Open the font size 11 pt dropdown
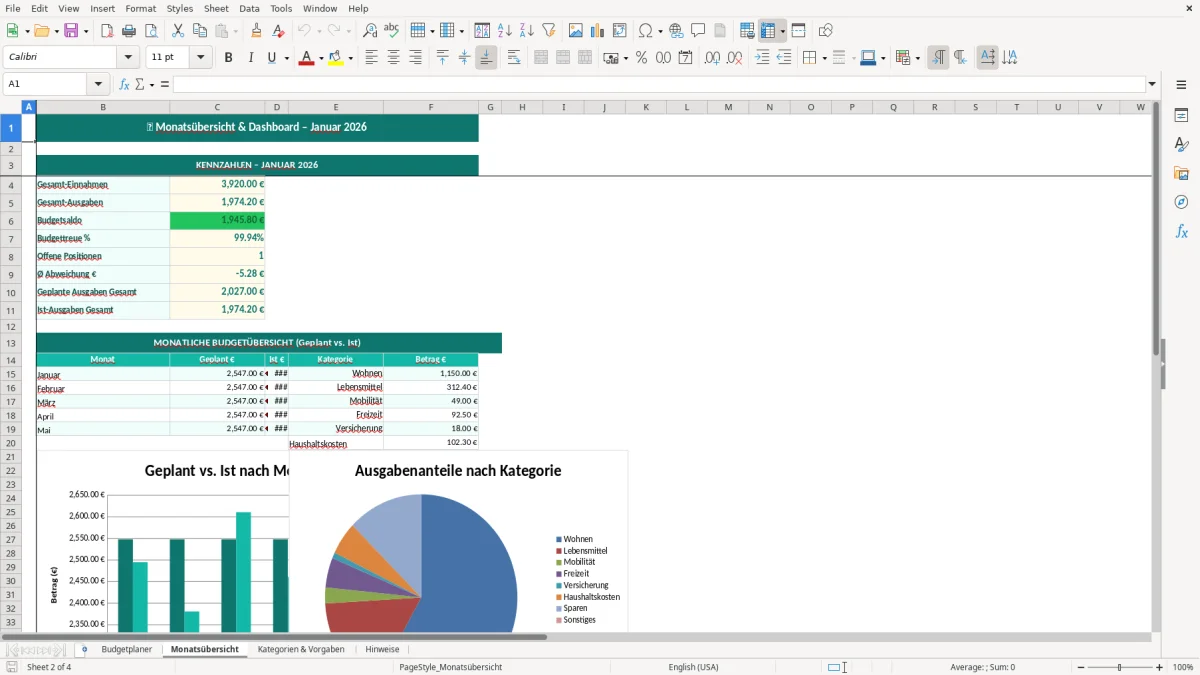 (x=200, y=58)
